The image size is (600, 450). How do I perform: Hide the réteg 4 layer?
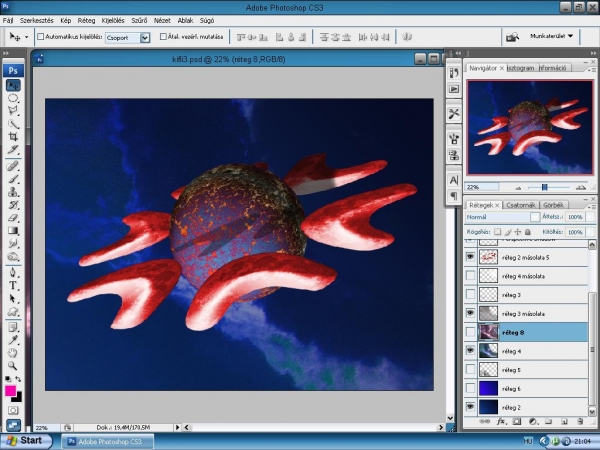(470, 351)
